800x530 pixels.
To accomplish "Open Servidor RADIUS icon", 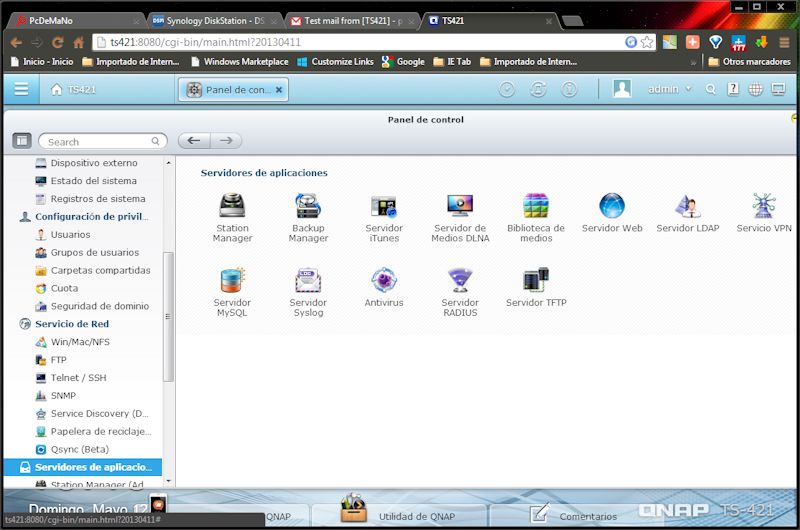I will 460,281.
